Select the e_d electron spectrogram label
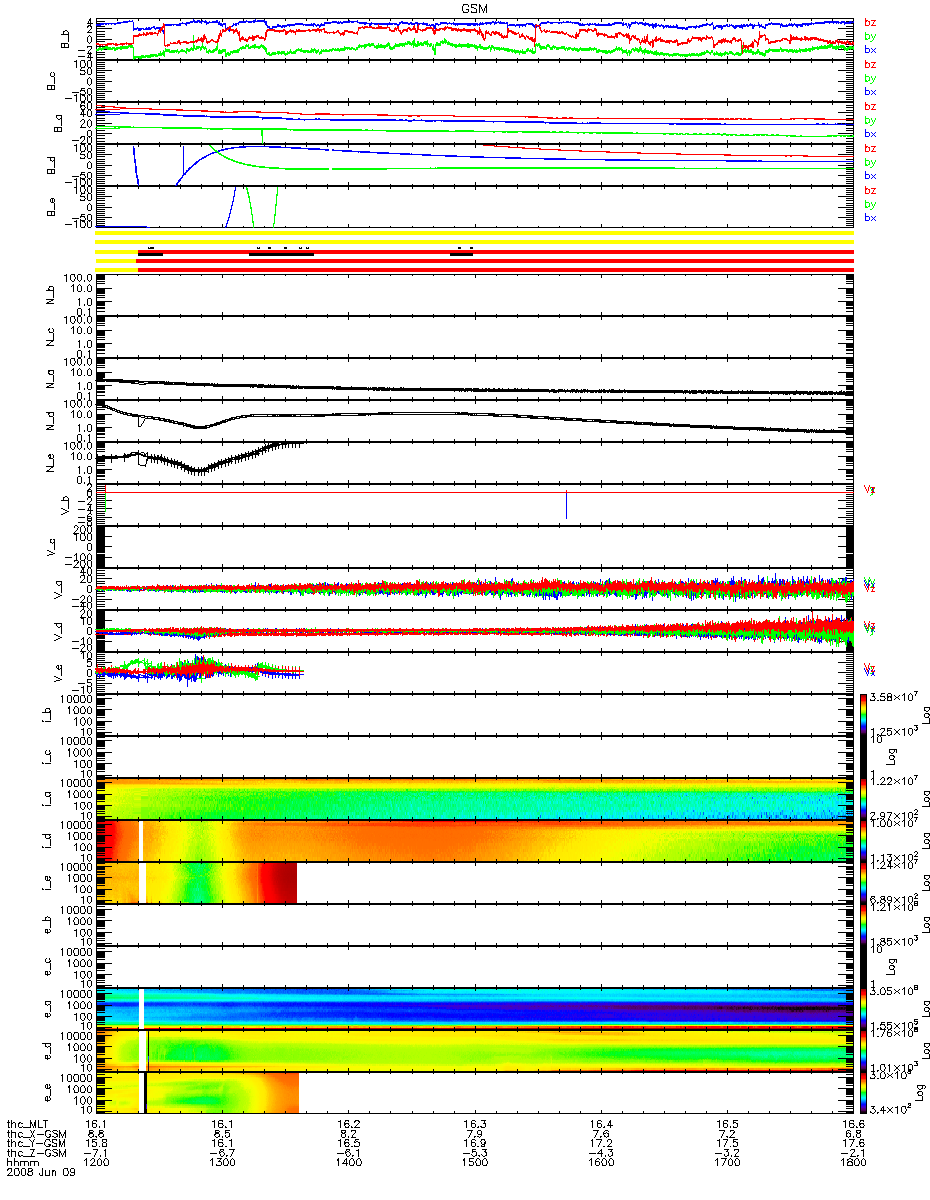The height and width of the screenshot is (1200, 930). (x=46, y=1051)
